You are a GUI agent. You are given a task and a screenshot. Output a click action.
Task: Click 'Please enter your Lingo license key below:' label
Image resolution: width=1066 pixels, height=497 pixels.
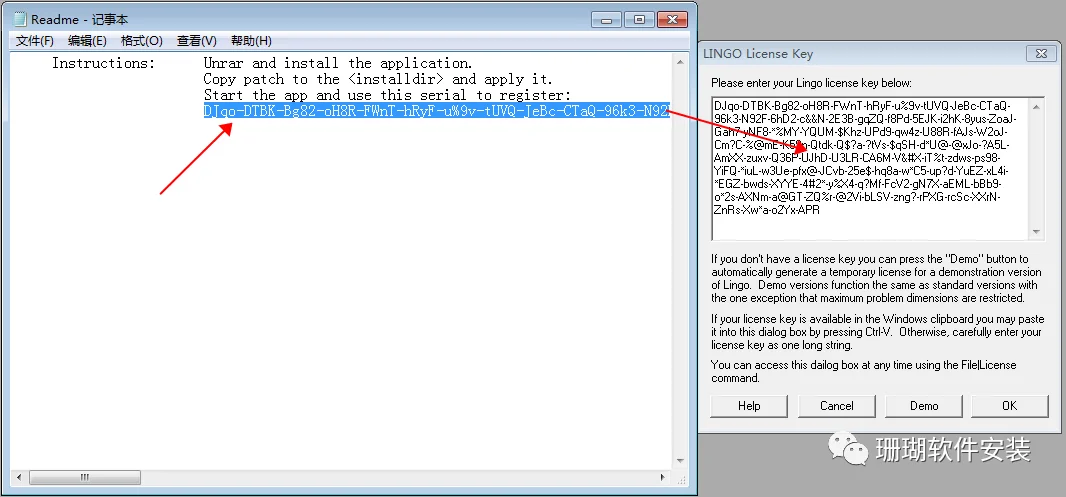811,83
